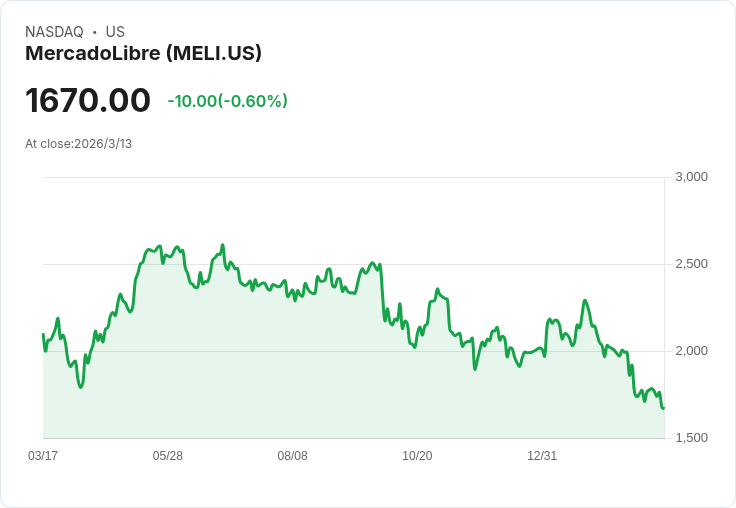
Task: Click the 3,000 price axis label
Action: tap(691, 177)
